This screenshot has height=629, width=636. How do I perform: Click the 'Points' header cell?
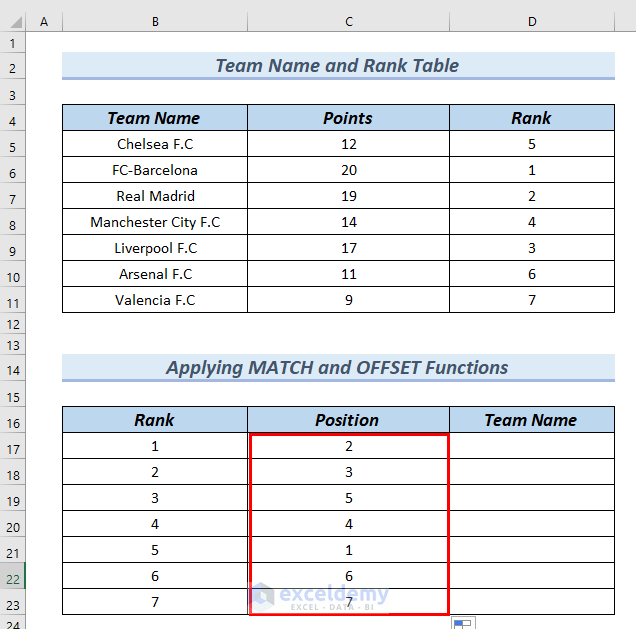pos(348,118)
